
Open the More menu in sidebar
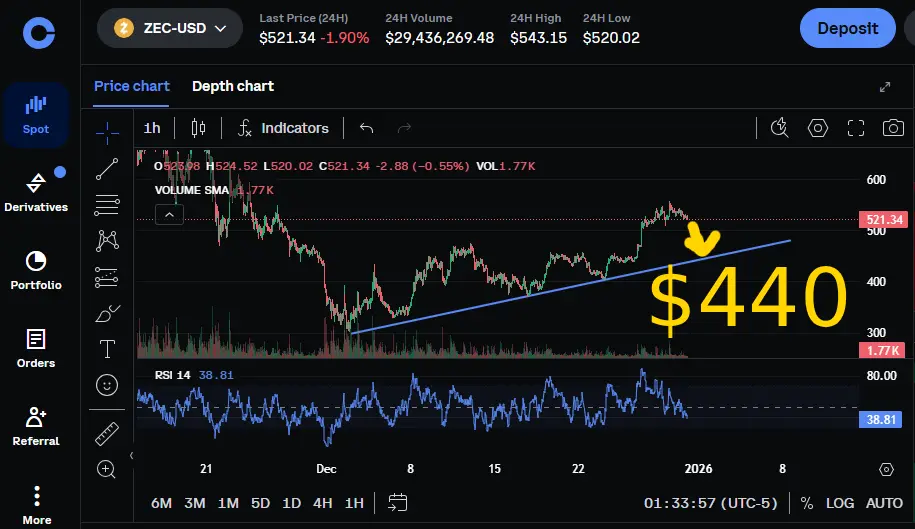[37, 505]
